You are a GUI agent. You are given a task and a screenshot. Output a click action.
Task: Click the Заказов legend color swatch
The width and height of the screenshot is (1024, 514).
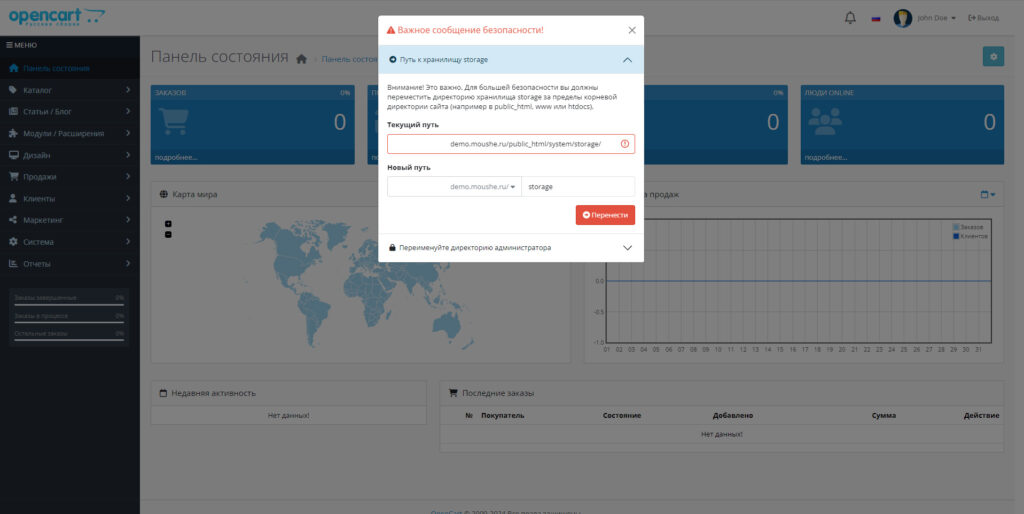956,227
